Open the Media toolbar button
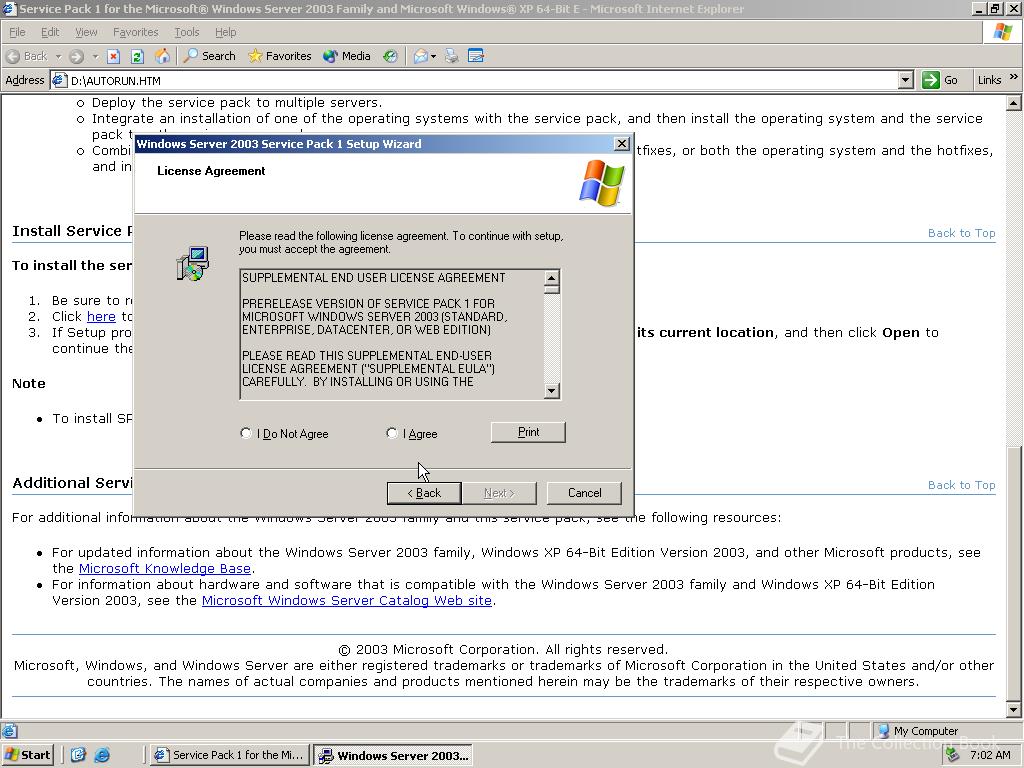Viewport: 1024px width, 768px height. (x=347, y=56)
